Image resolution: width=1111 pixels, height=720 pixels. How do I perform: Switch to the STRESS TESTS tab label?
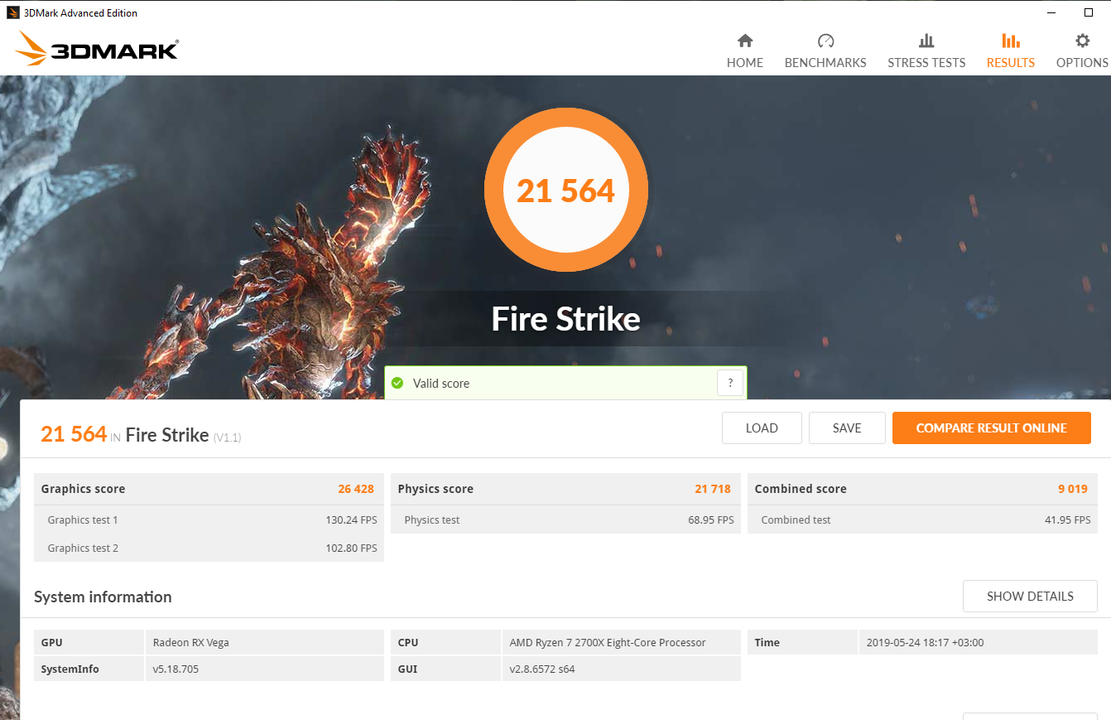pos(926,62)
